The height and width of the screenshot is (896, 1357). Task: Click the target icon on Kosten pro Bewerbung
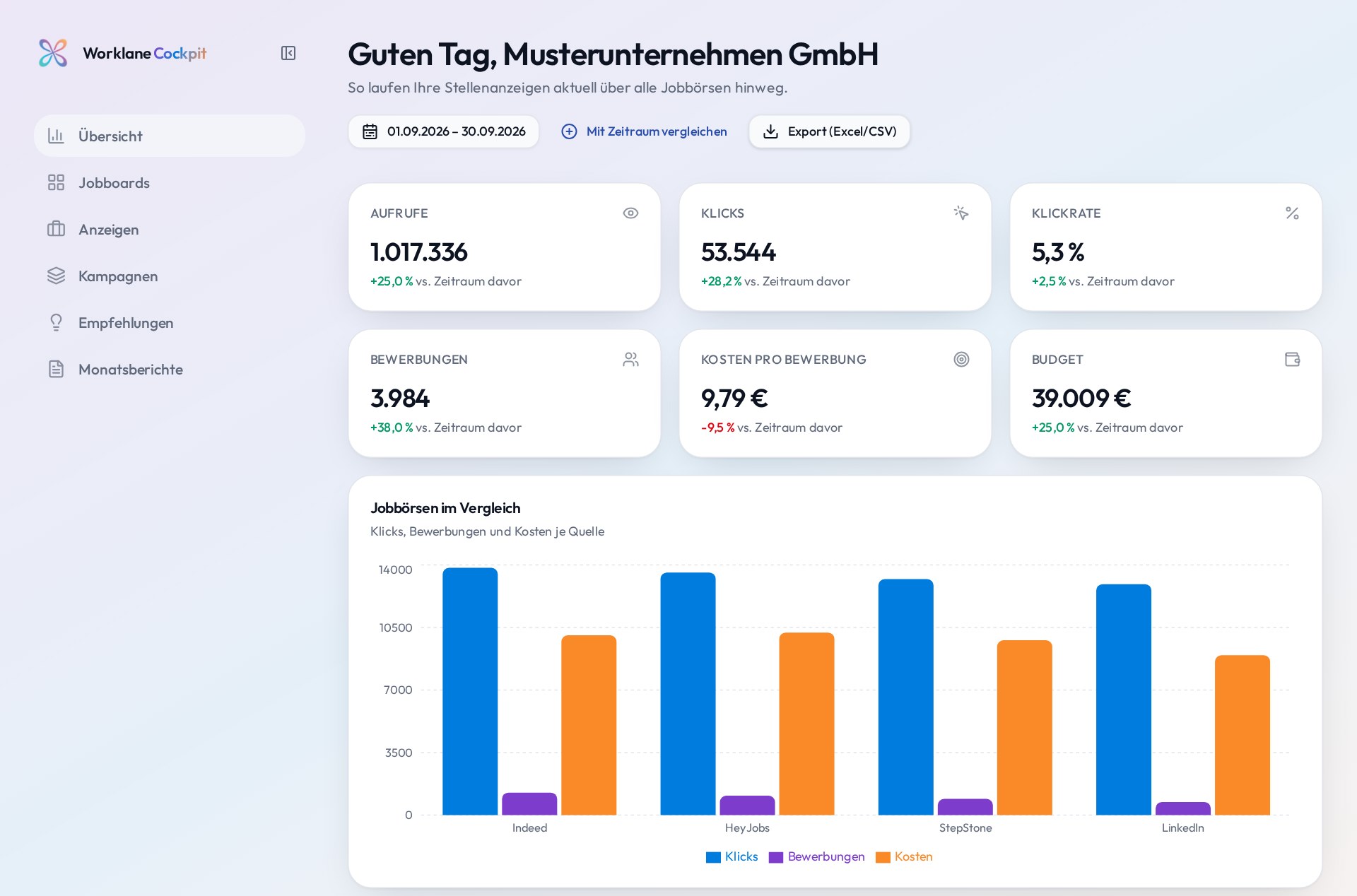point(961,359)
